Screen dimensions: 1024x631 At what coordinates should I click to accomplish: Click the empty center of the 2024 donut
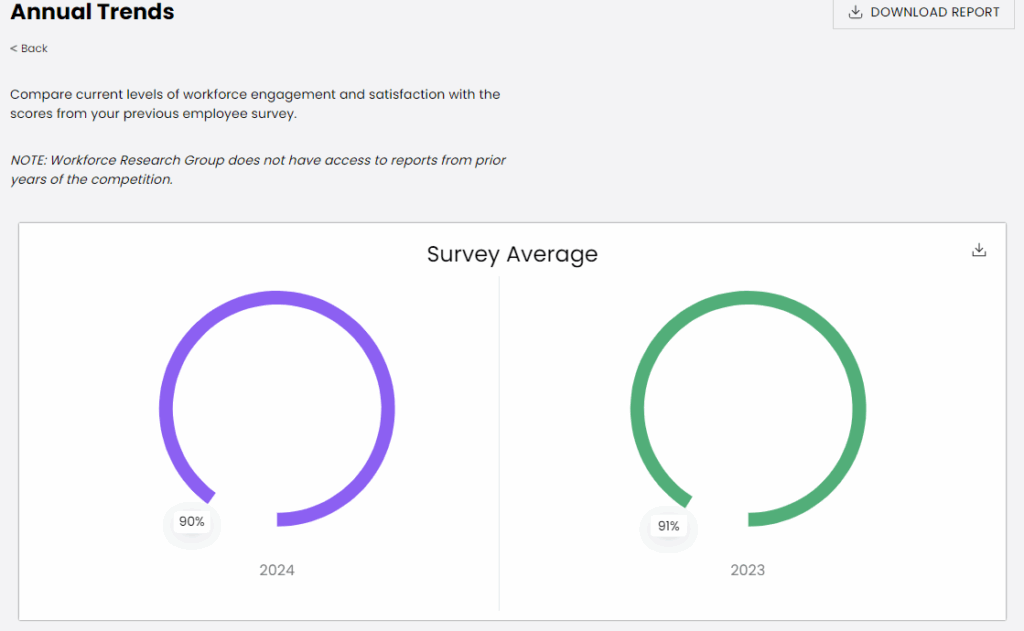(277, 408)
